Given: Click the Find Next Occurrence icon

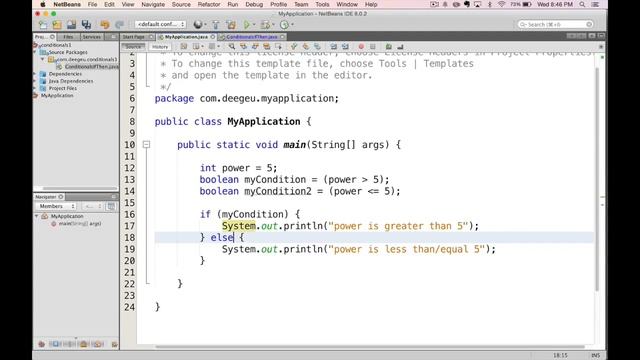Looking at the screenshot, I should click(255, 47).
